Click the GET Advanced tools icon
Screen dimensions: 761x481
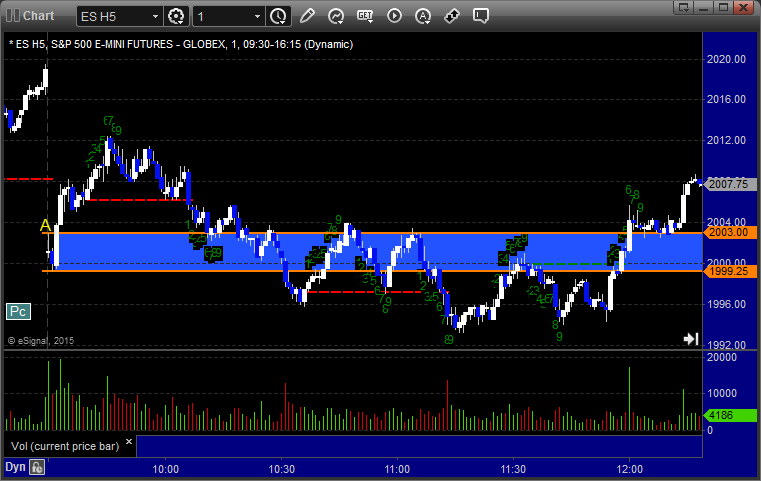[365, 16]
